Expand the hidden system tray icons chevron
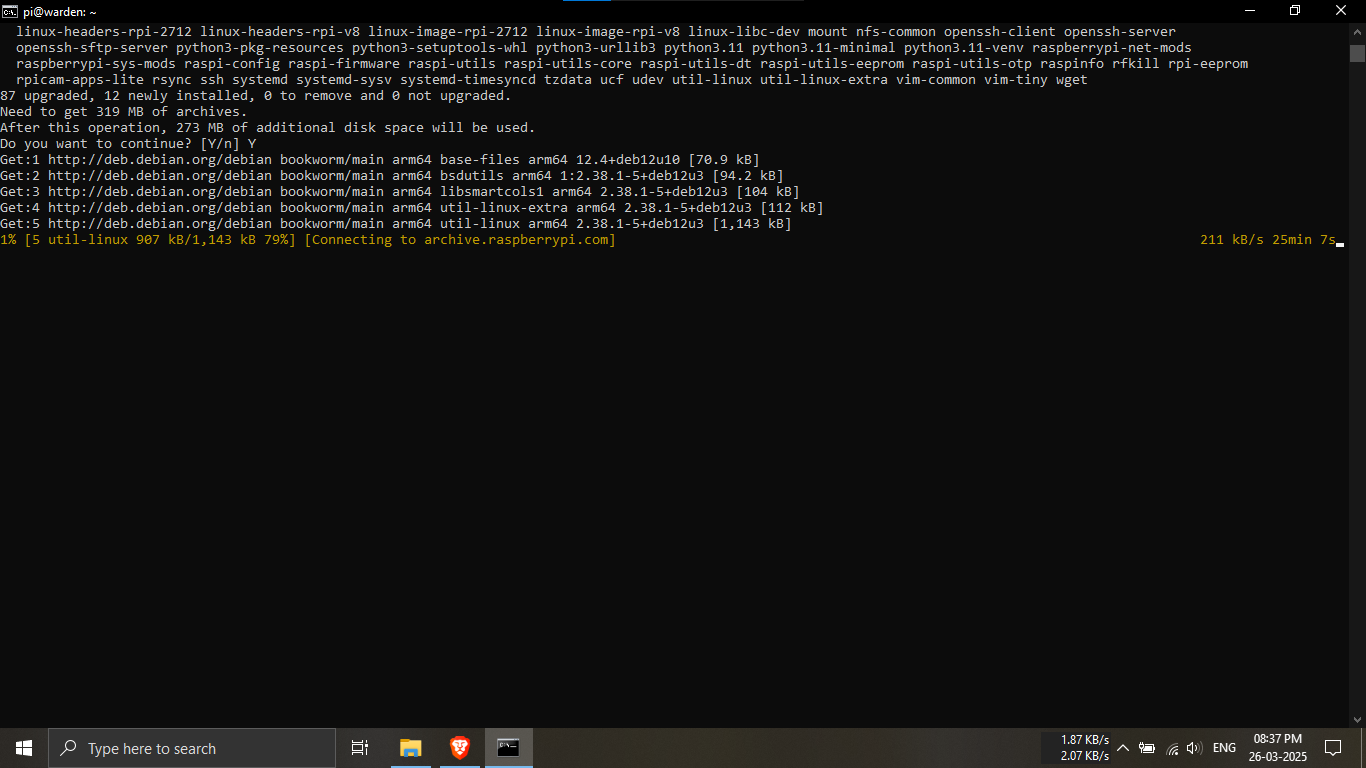1366x768 pixels. click(1123, 748)
